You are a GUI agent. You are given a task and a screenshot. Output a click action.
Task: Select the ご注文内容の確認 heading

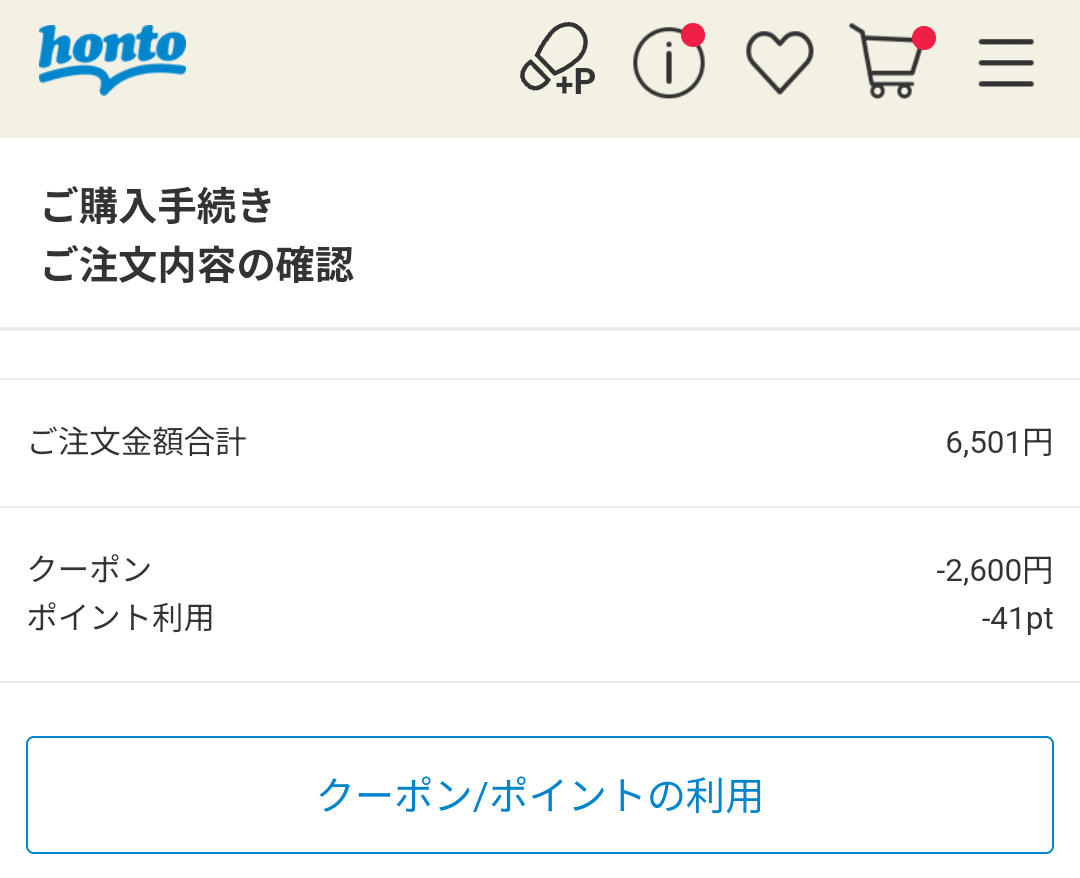pos(197,264)
